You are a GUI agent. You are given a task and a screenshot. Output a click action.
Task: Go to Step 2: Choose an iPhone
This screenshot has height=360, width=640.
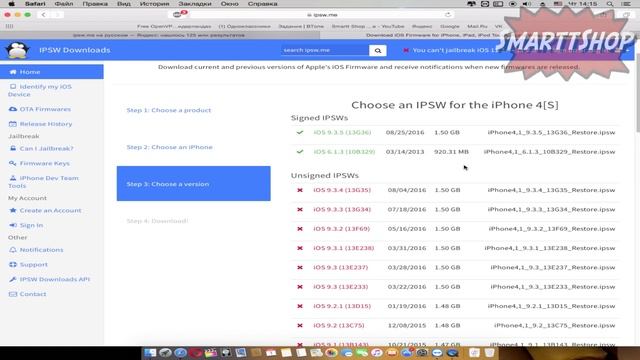[169, 147]
